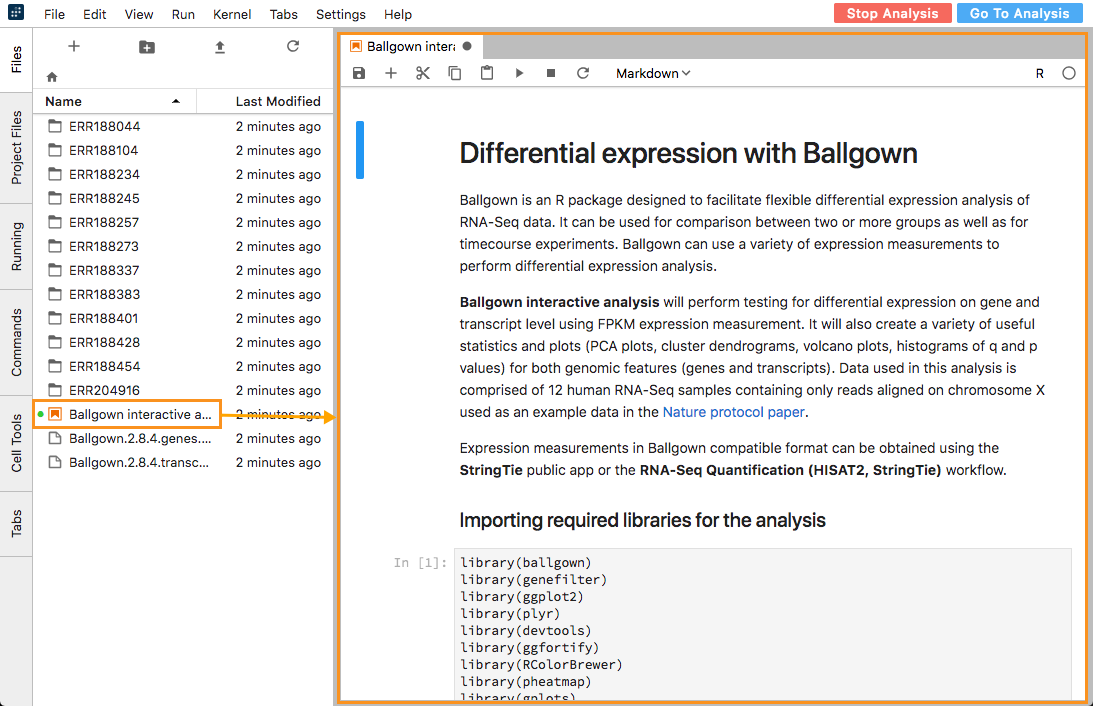This screenshot has height=706, width=1093.
Task: Cut the selected cell with the scissors icon
Action: click(x=423, y=73)
